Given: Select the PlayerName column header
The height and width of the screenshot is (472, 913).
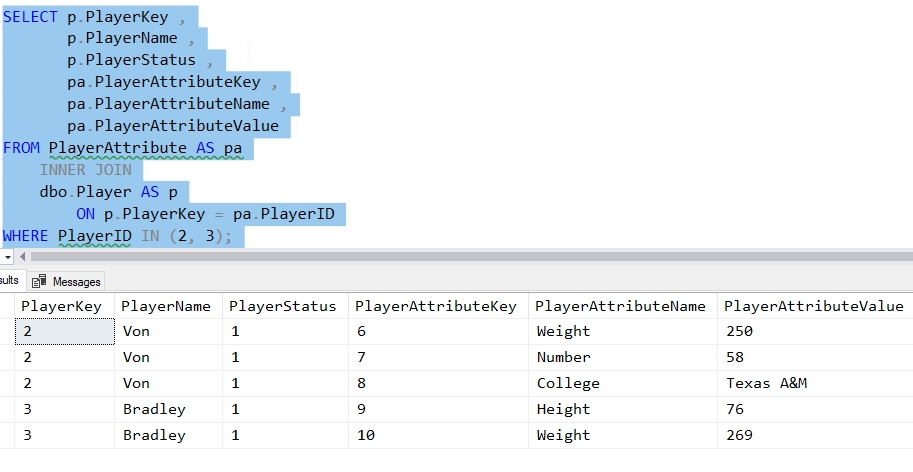Looking at the screenshot, I should 169,306.
